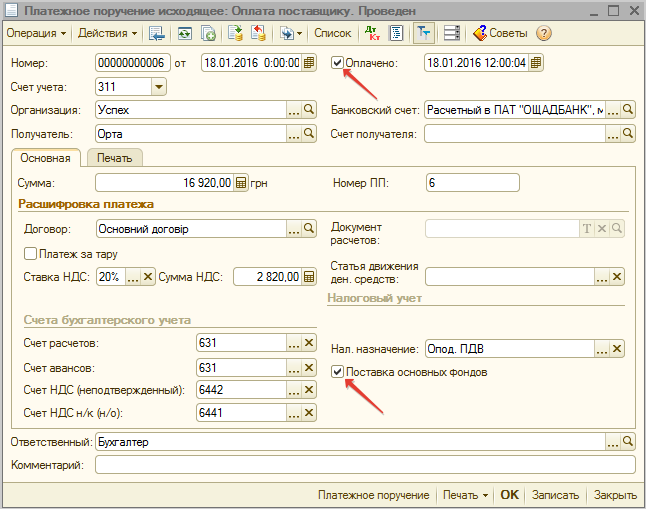The width and height of the screenshot is (646, 509).
Task: Open the Советы tips toolbar item
Action: pyautogui.click(x=501, y=33)
